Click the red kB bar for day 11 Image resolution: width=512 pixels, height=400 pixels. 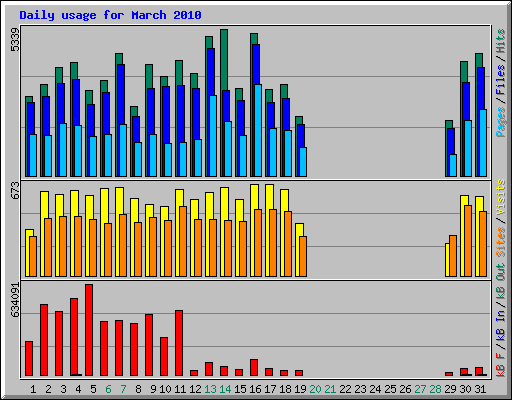(179, 343)
